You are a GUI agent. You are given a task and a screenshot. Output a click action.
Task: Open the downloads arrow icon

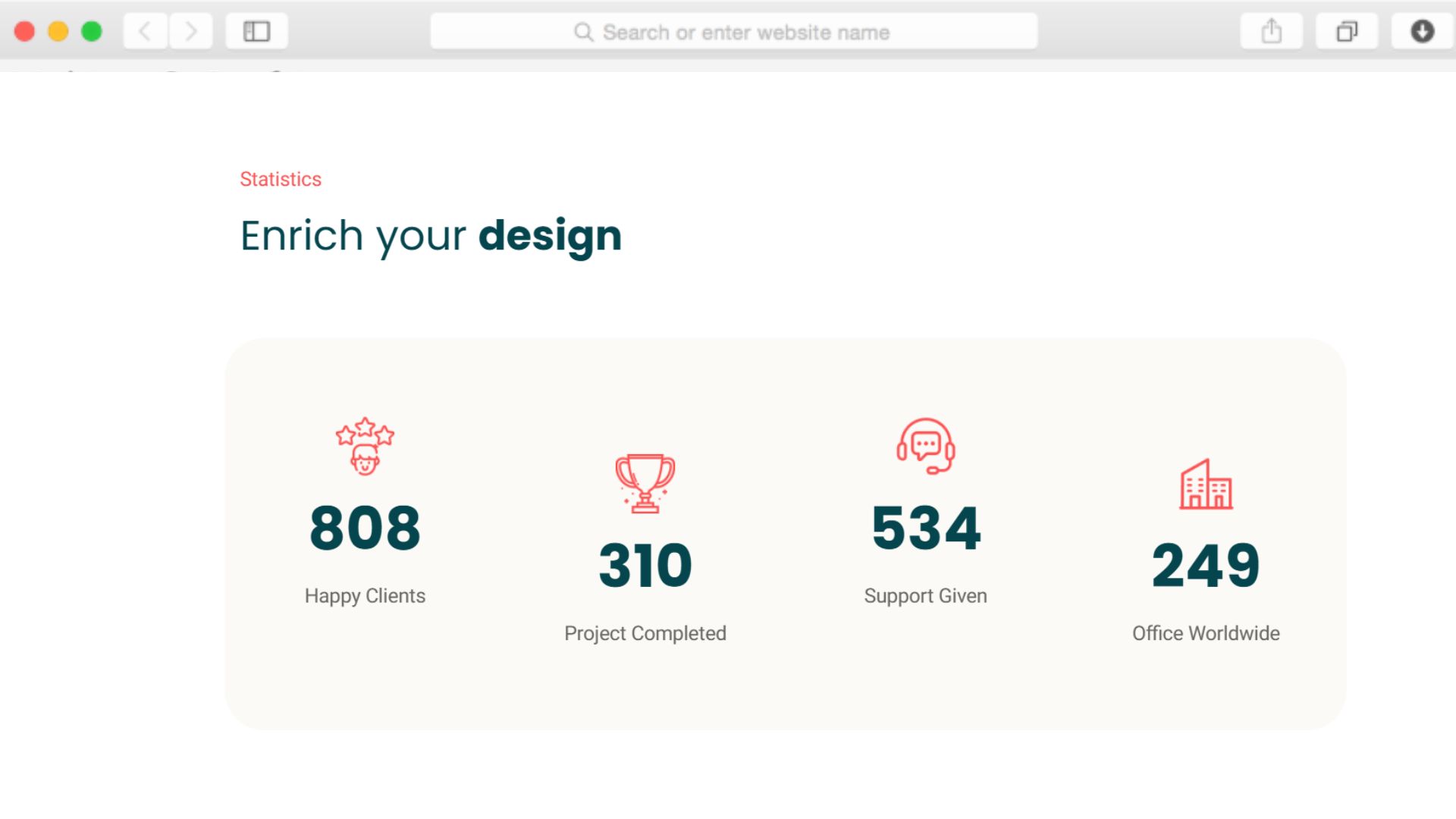[x=1422, y=32]
